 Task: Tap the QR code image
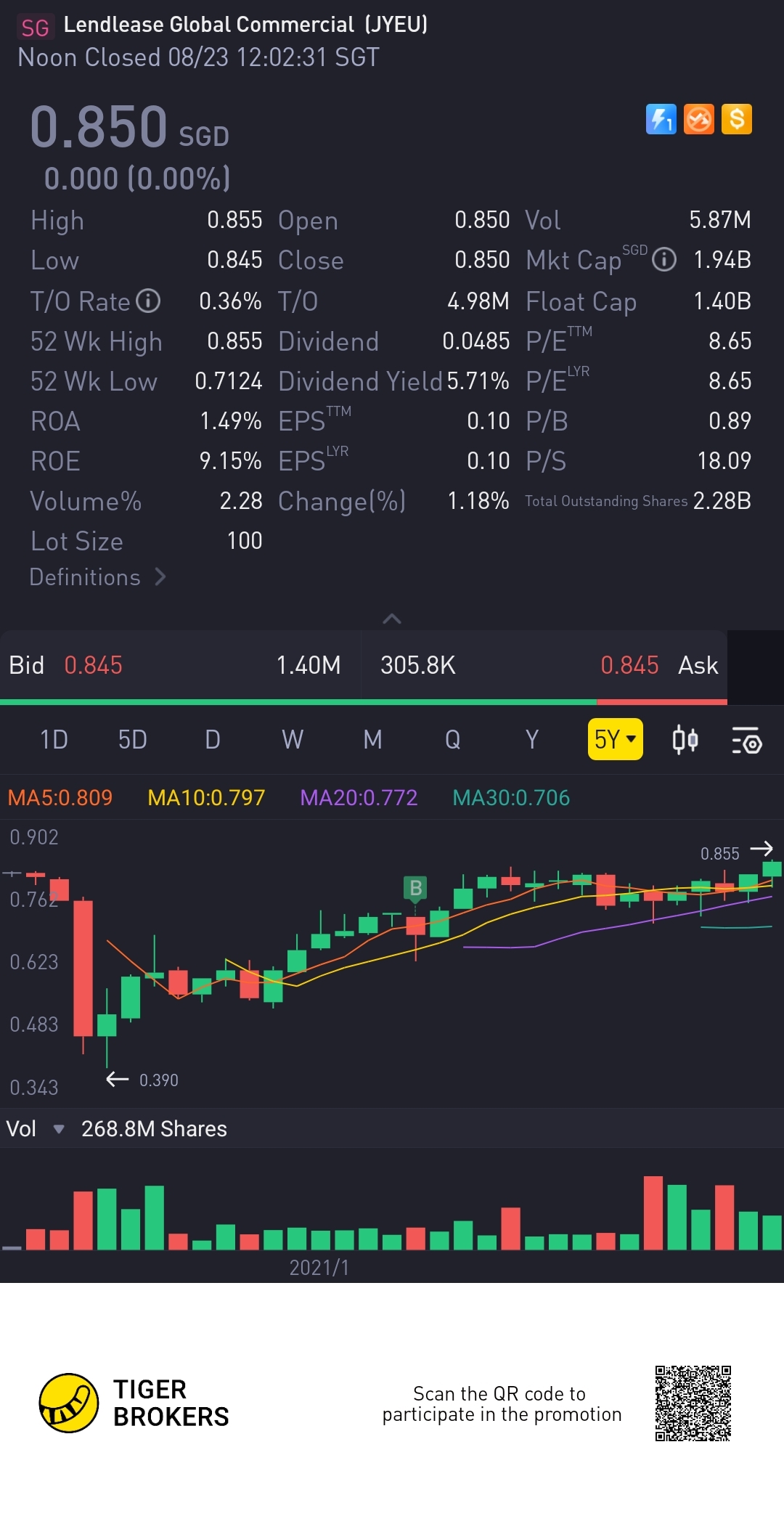click(x=693, y=1403)
